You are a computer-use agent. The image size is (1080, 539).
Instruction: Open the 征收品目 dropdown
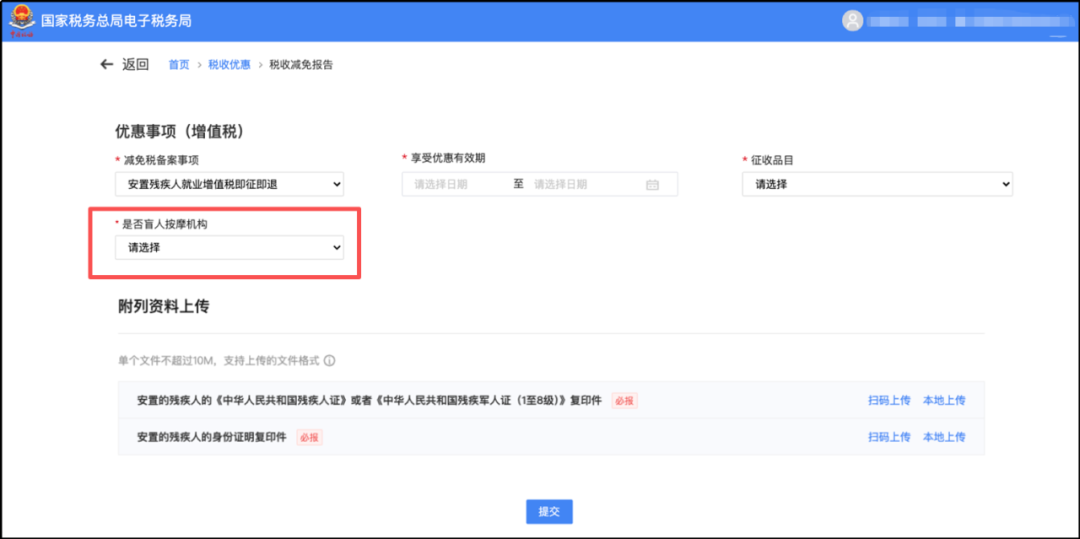tap(876, 184)
